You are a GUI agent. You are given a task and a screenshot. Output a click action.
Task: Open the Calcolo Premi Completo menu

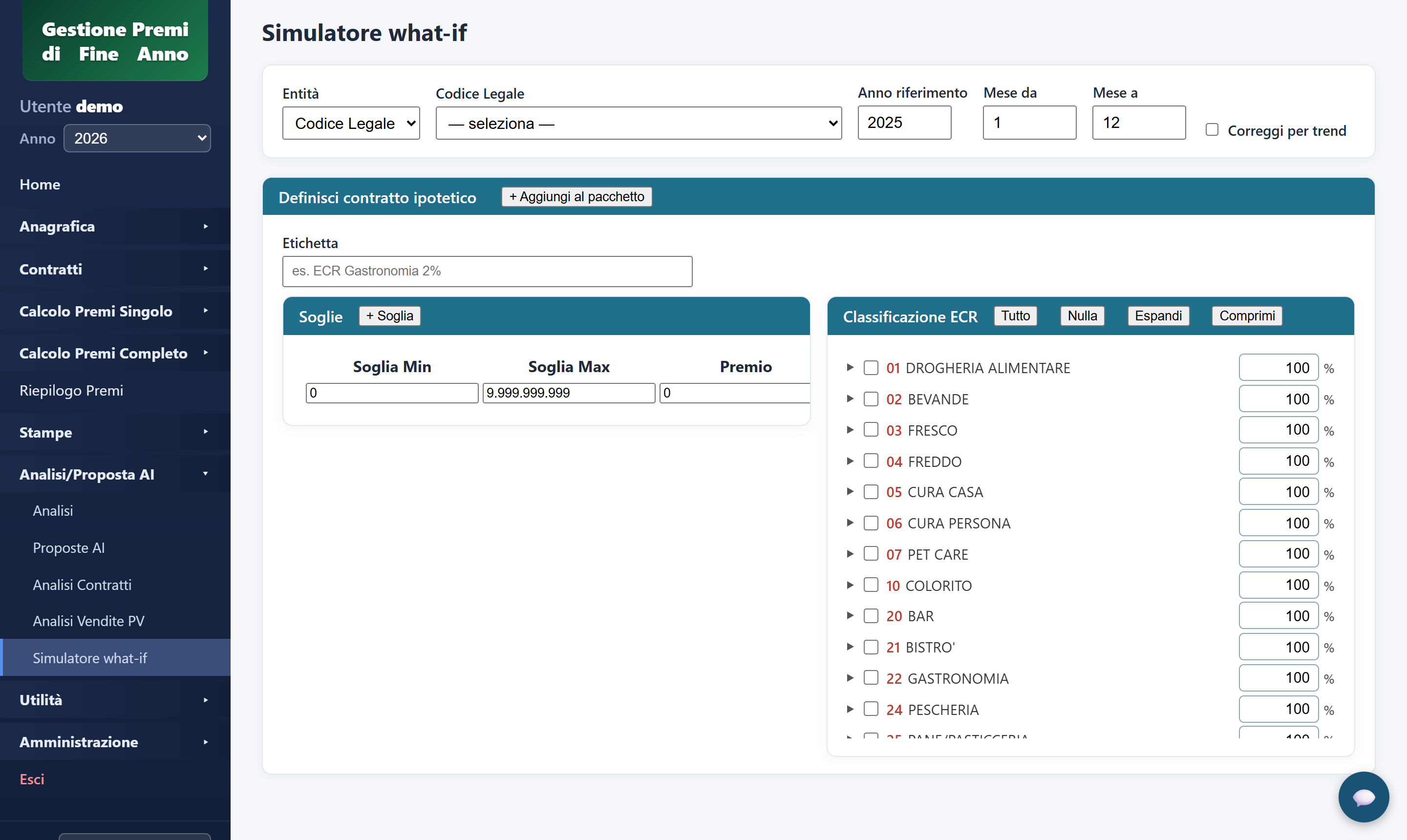click(x=115, y=353)
